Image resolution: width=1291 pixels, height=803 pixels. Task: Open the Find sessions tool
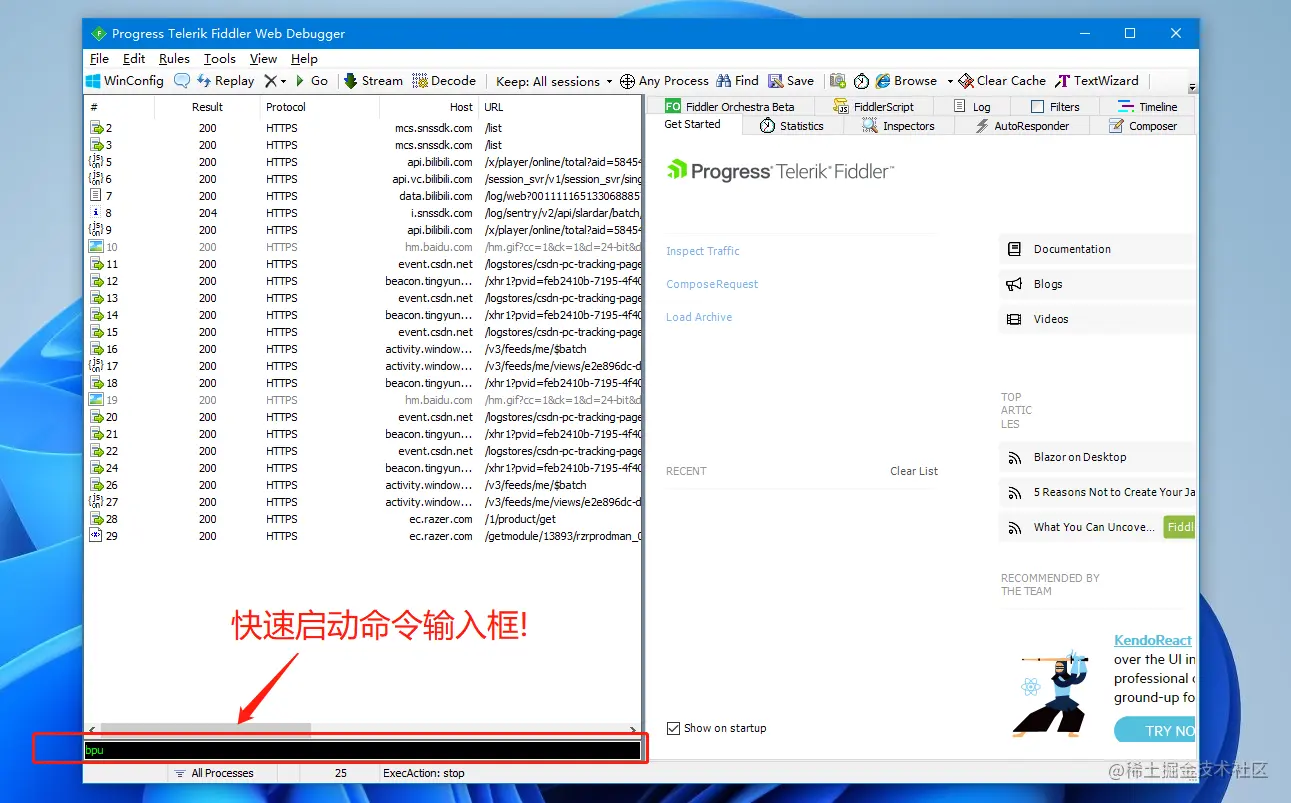click(x=737, y=81)
